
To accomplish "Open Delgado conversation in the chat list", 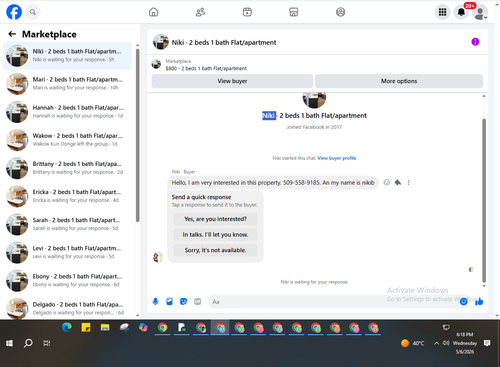I will [67, 308].
